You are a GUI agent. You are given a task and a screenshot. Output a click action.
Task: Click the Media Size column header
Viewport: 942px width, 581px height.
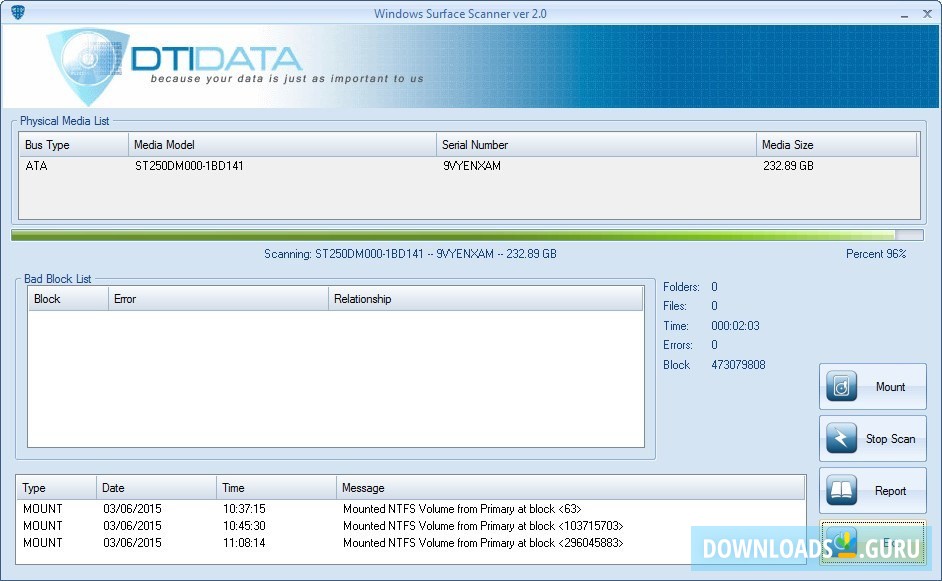836,145
